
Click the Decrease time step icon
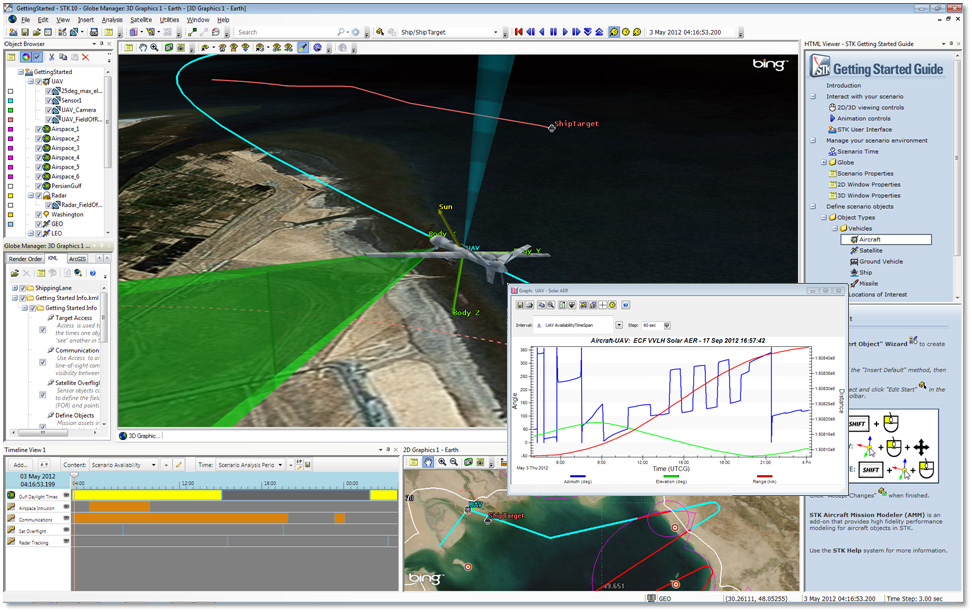point(588,32)
